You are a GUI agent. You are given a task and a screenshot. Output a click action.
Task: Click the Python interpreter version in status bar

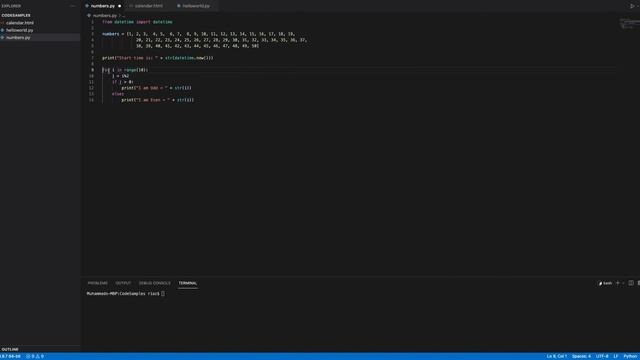tap(10, 356)
